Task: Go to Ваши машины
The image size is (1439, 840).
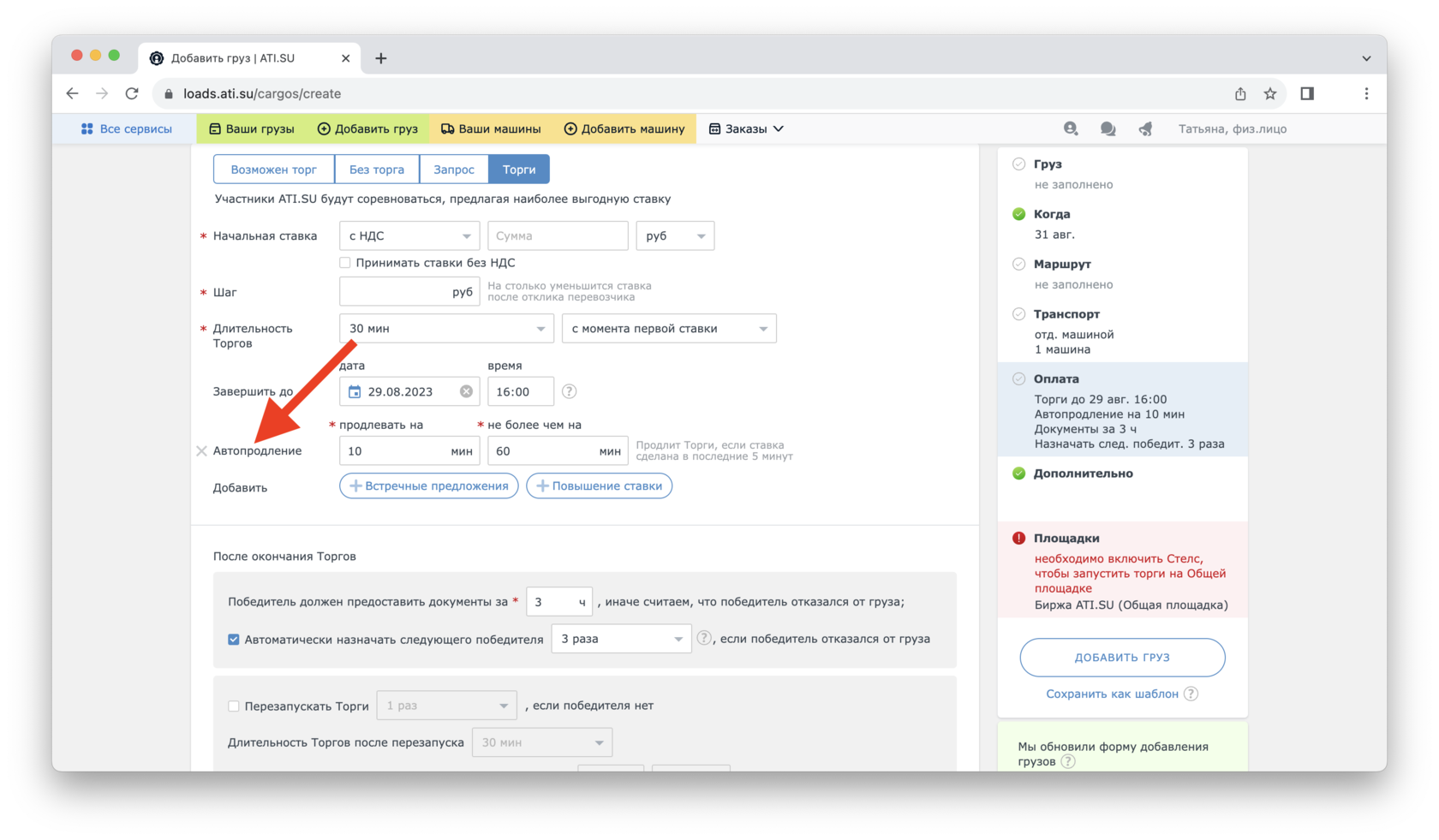Action: 491,128
